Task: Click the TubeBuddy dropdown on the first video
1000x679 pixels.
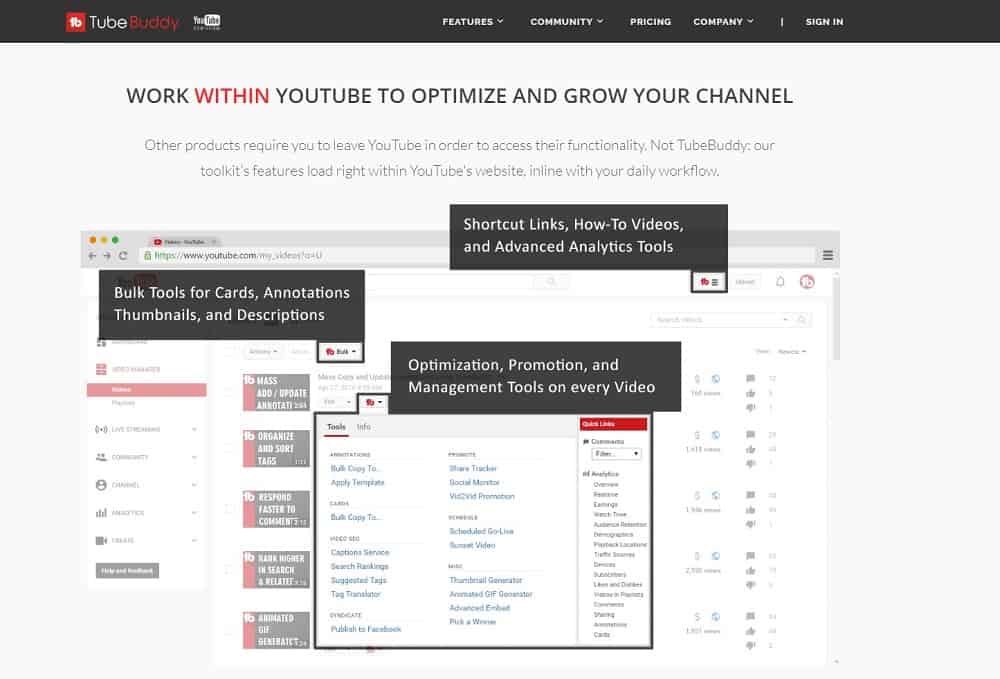Action: point(374,402)
